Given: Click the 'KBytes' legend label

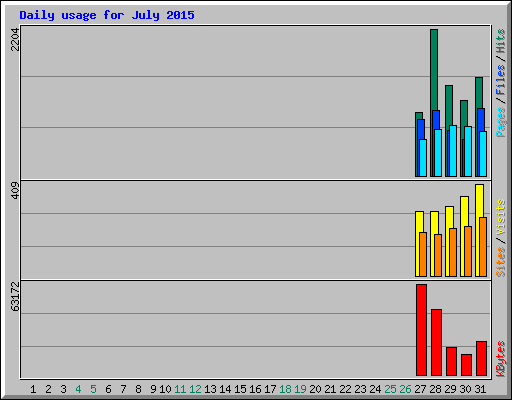Looking at the screenshot, I should tap(501, 359).
